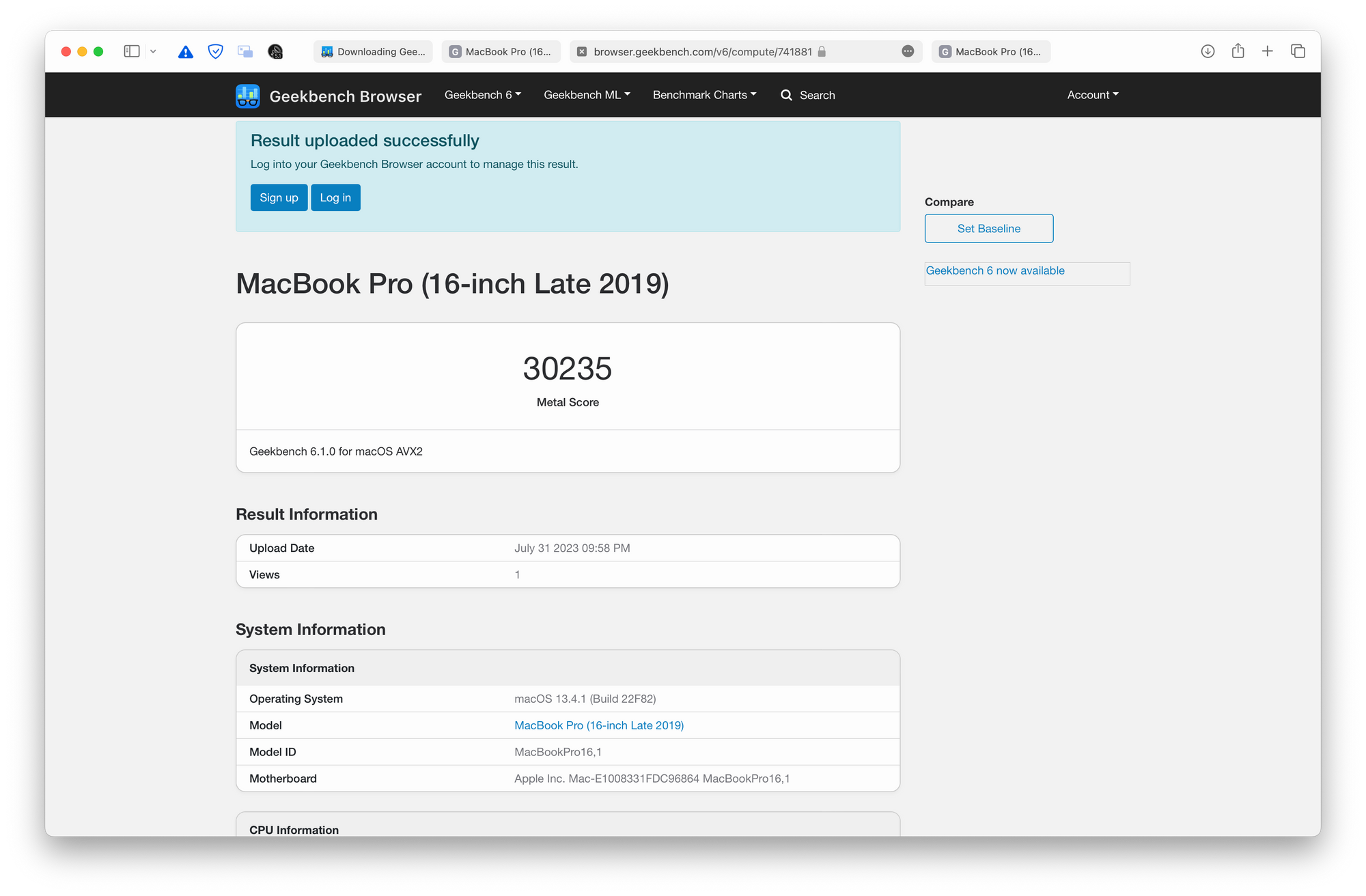
Task: Click the 30235 Metal score value
Action: pos(568,369)
